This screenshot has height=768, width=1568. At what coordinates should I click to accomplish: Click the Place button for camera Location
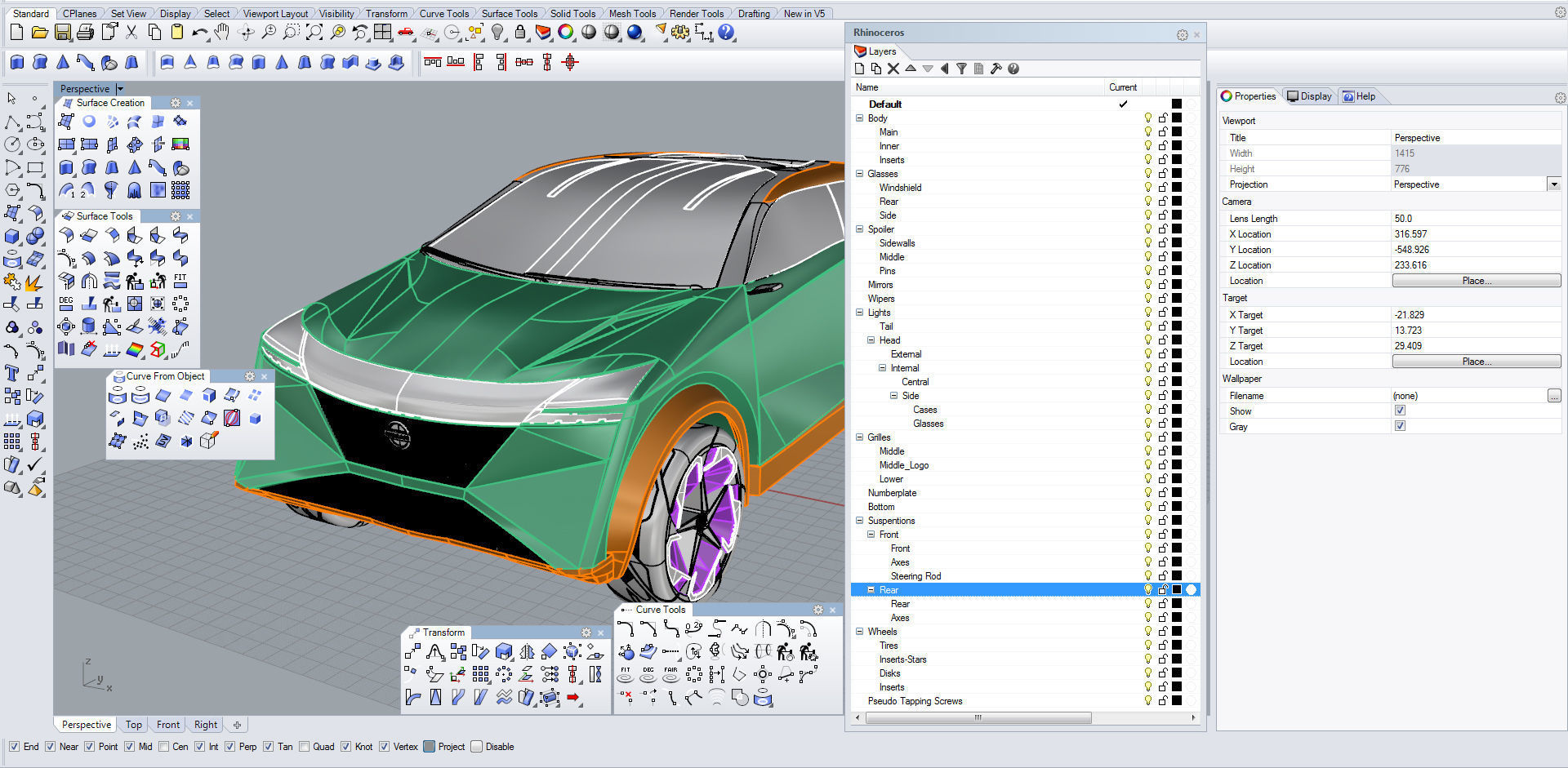1476,280
